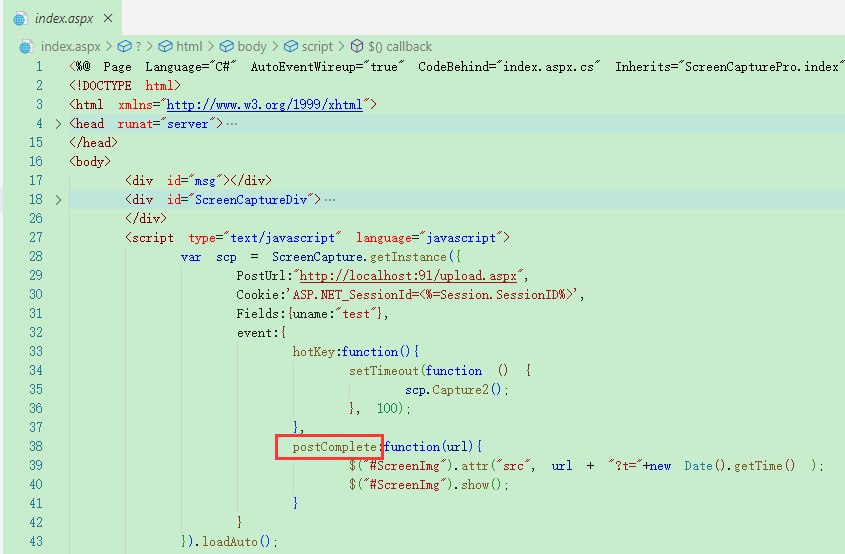Click the $() callback breadcrumb icon
This screenshot has height=554, width=845.
click(357, 46)
